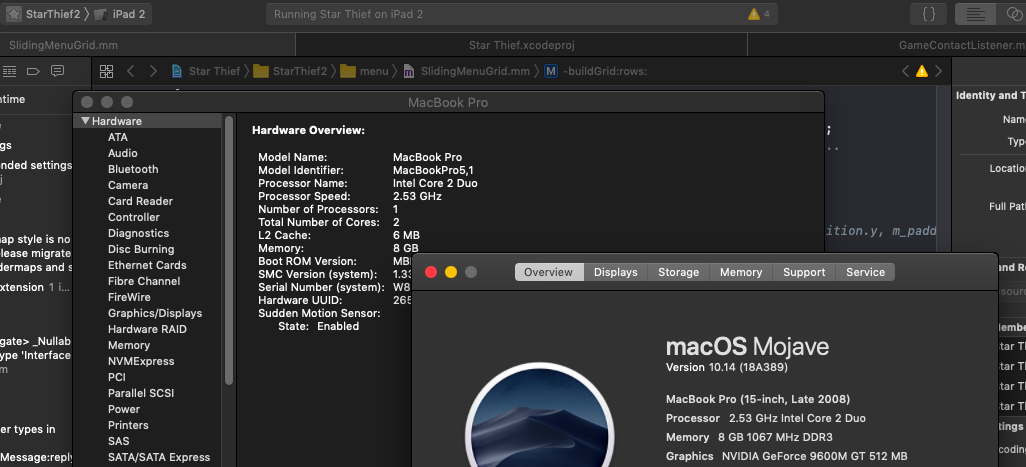Image resolution: width=1026 pixels, height=467 pixels.
Task: Select Card Reader in hardware list
Action: click(x=140, y=201)
